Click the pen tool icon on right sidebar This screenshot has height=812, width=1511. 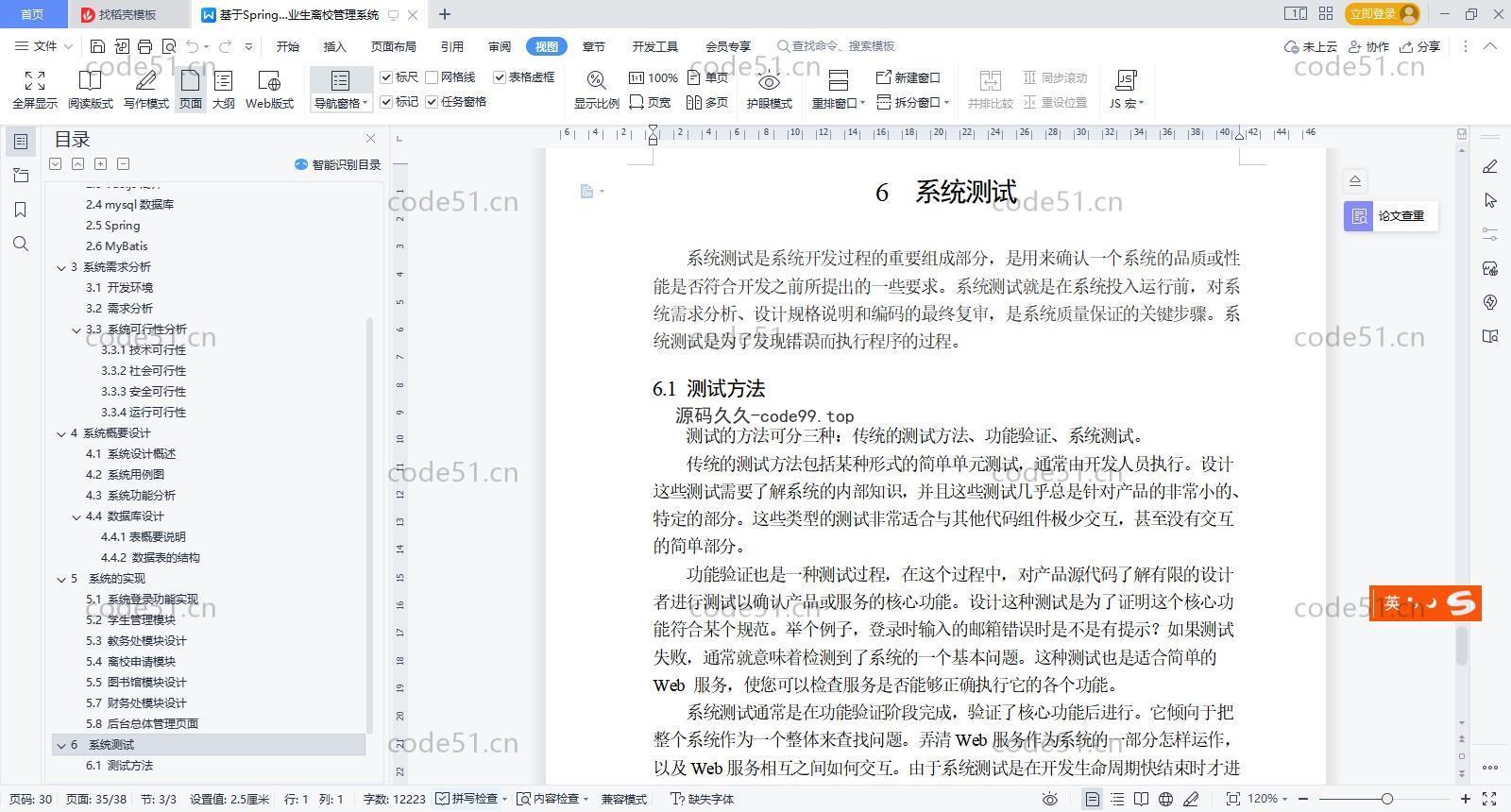click(1490, 166)
